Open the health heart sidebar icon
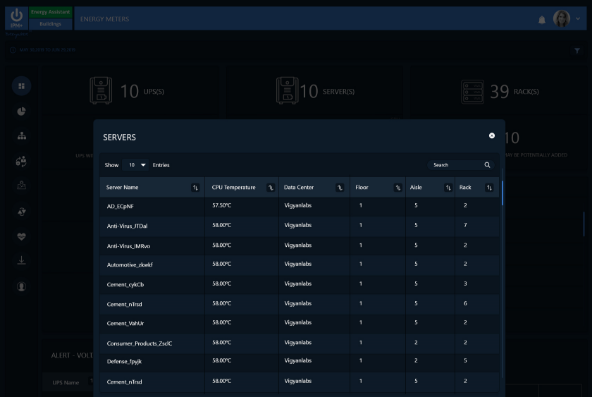 click(22, 237)
